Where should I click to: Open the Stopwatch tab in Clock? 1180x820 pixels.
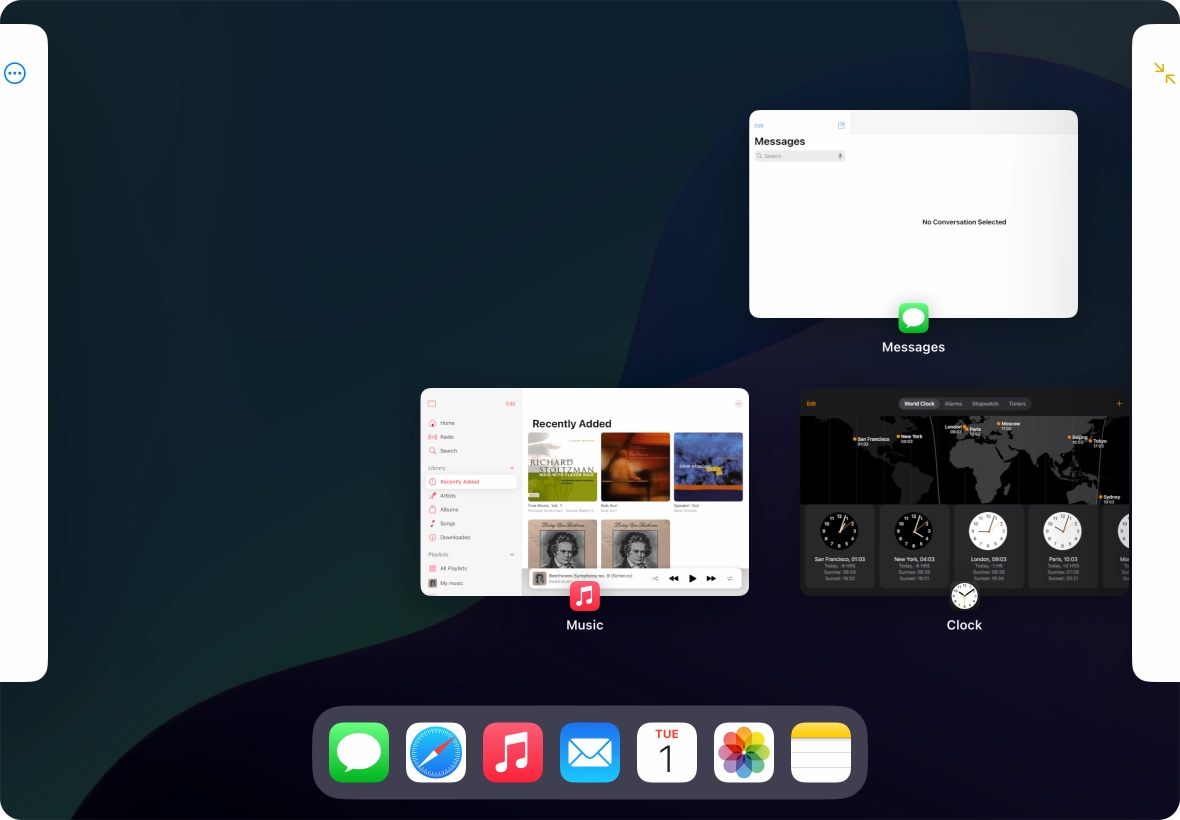click(x=985, y=403)
